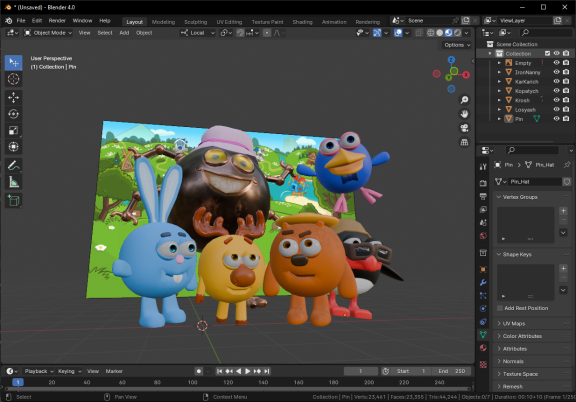This screenshot has height=402, width=576.
Task: Activate the Move tool
Action: [x=14, y=97]
